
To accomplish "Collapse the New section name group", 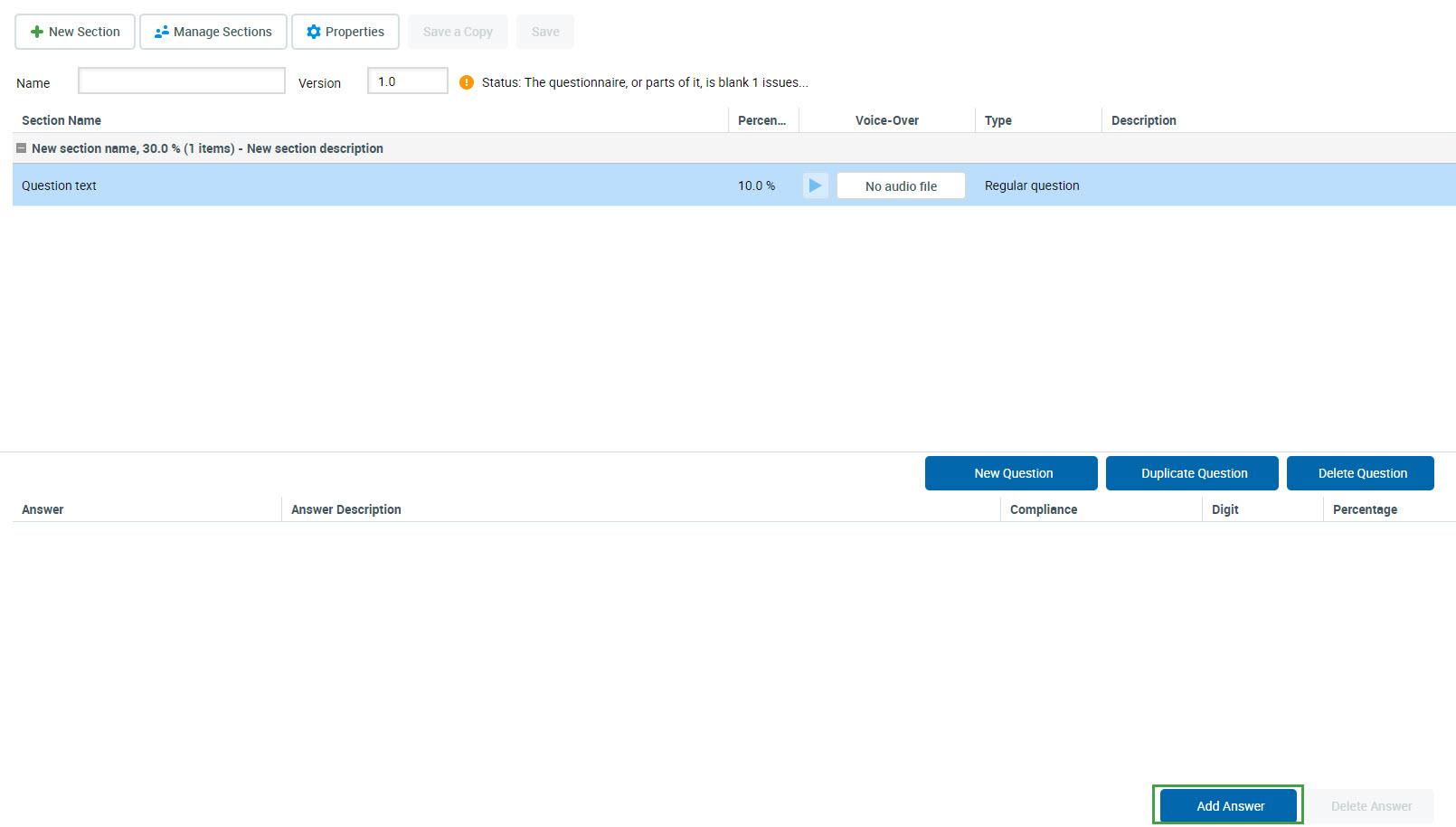I will (21, 148).
